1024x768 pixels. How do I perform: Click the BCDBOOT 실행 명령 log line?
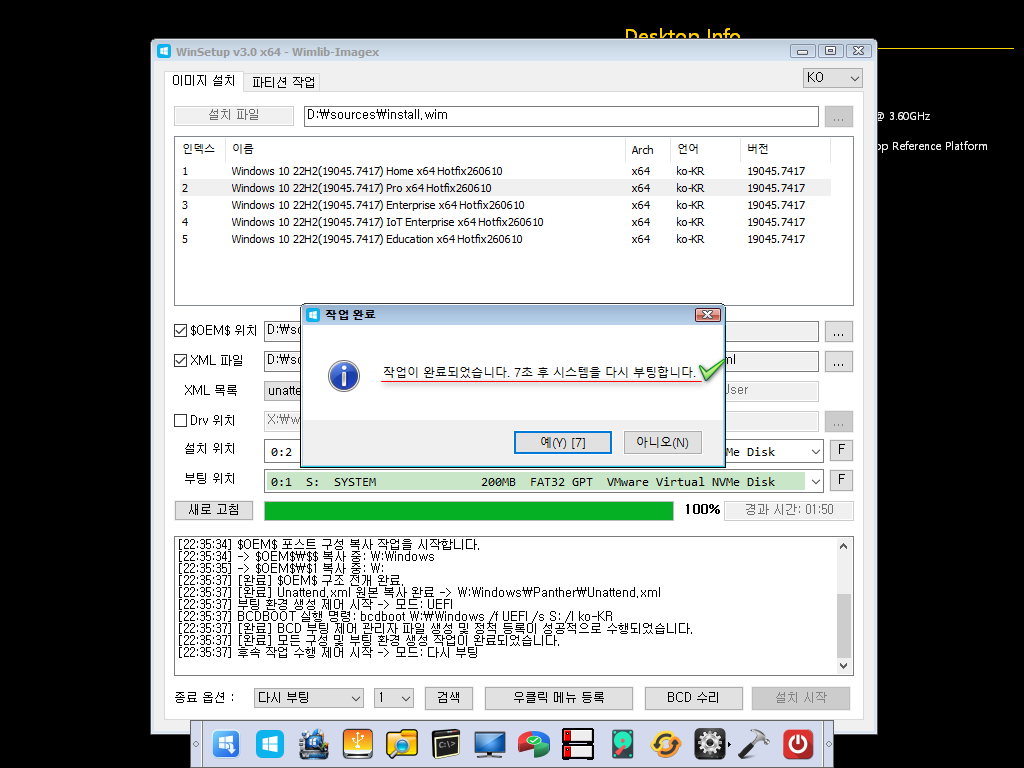(x=396, y=616)
